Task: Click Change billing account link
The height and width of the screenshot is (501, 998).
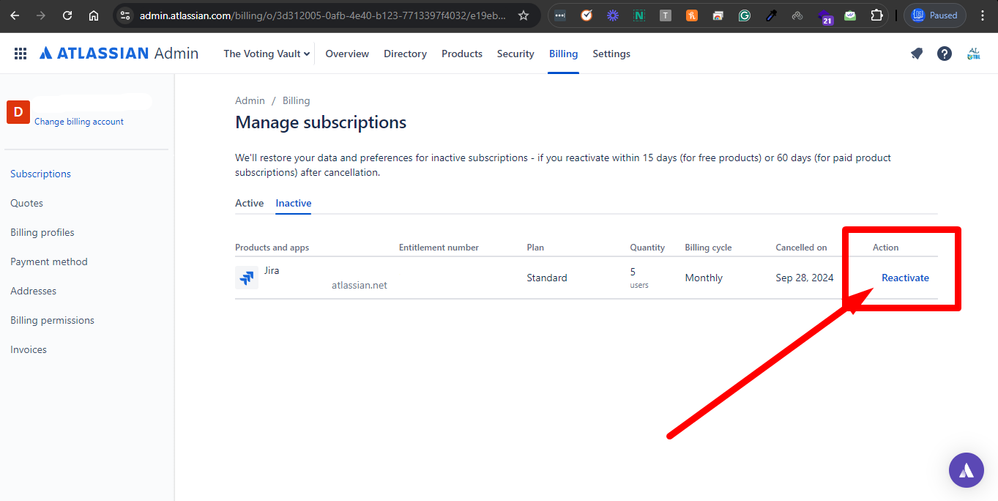Action: 79,122
